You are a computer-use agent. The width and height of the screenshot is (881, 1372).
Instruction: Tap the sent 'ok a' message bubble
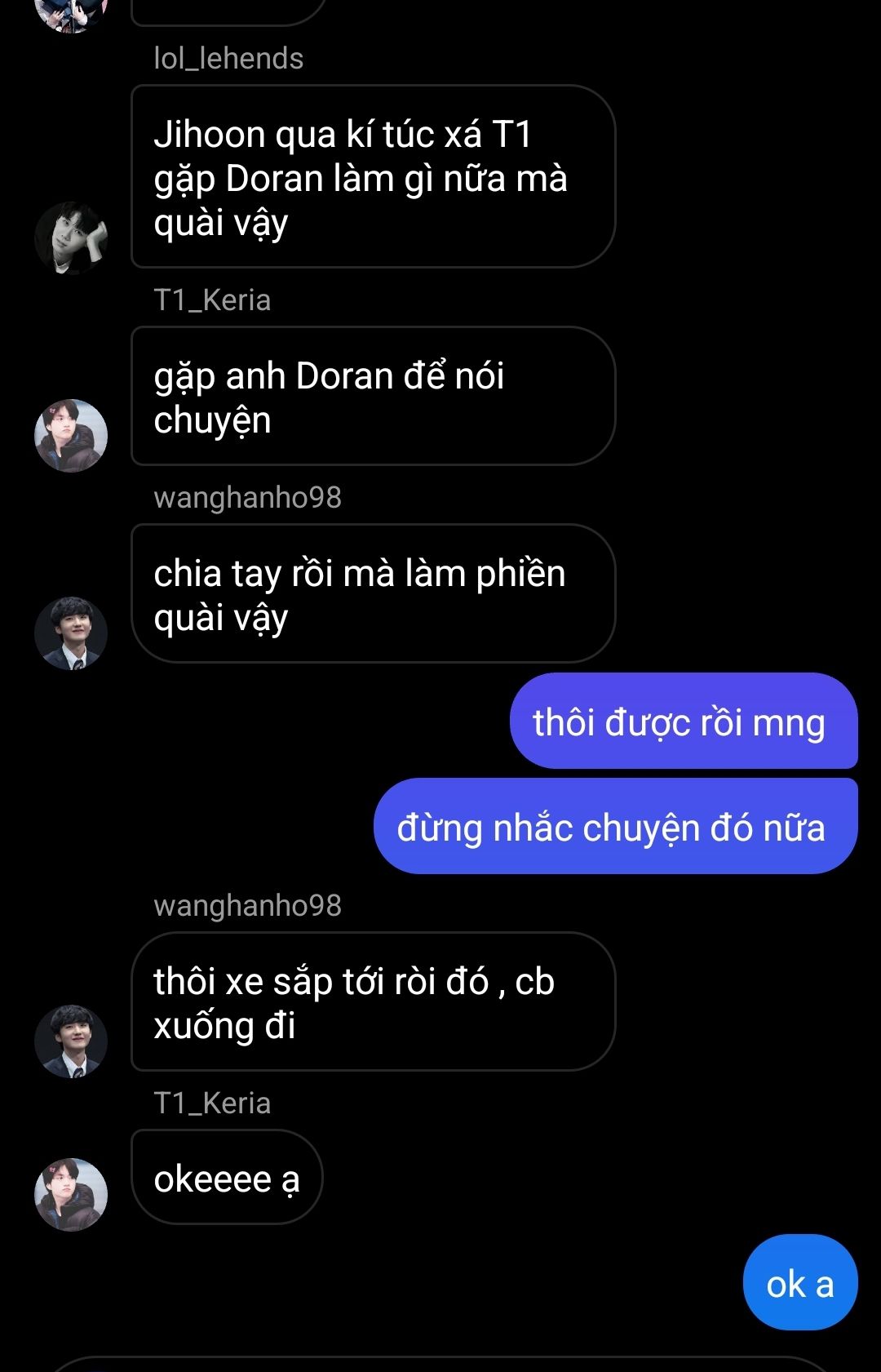pyautogui.click(x=800, y=1282)
